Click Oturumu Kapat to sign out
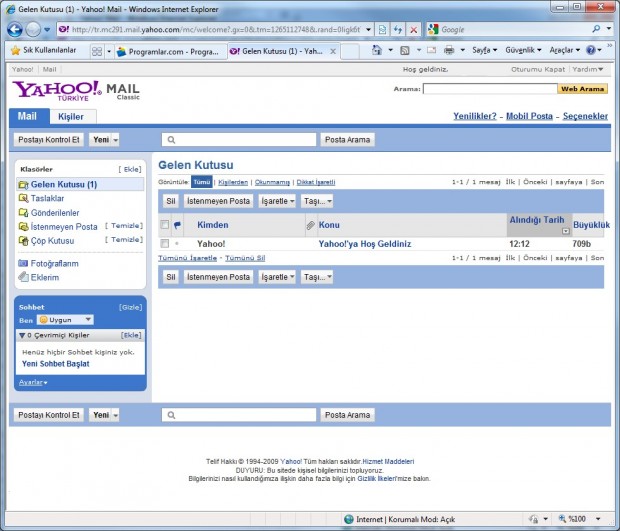Screen dimensions: 620x531 tap(538, 69)
